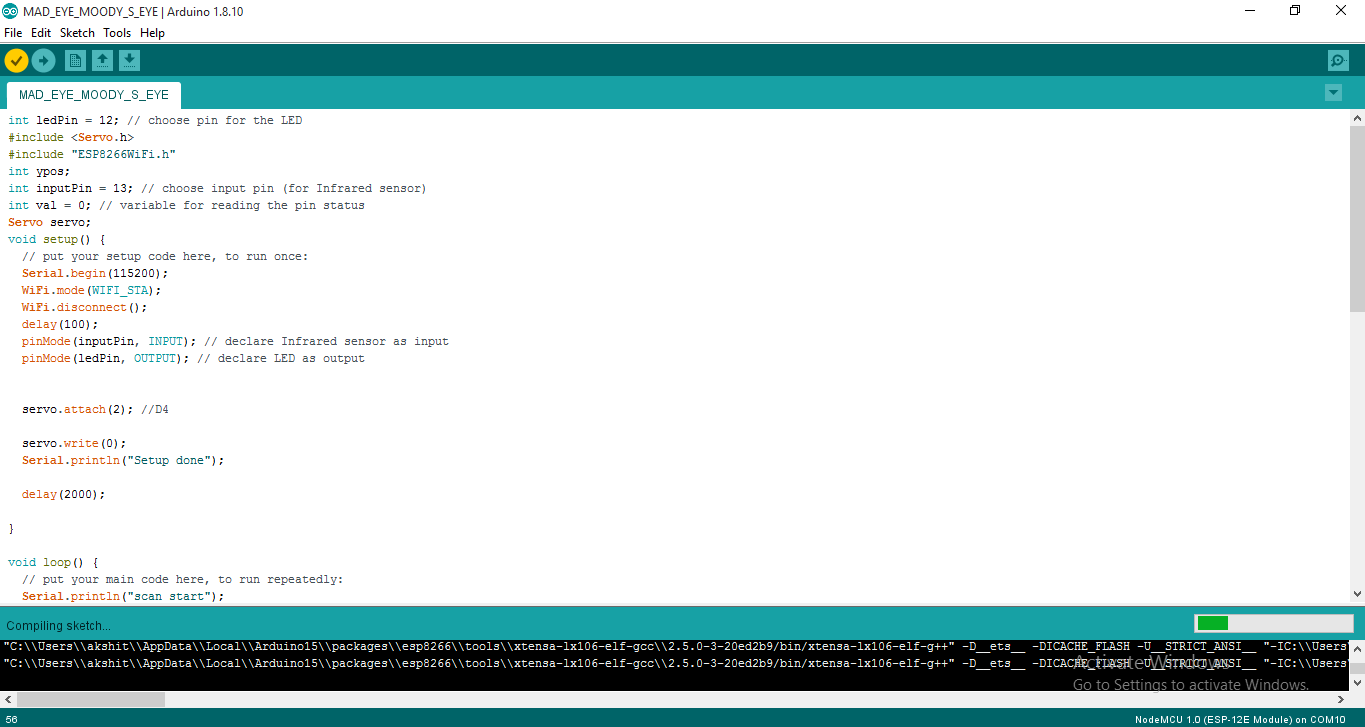Image resolution: width=1365 pixels, height=727 pixels.
Task: Select the MAD_EYE_MOODY_S_EYE tab
Action: click(94, 95)
